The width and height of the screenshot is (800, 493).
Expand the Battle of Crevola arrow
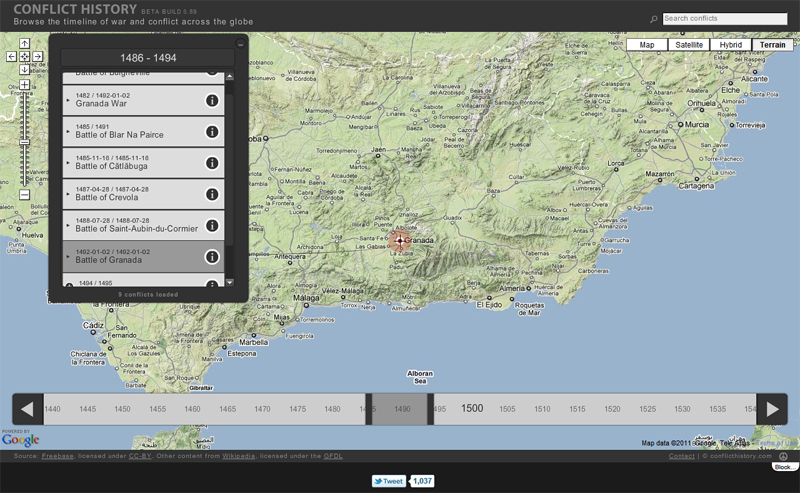pos(68,194)
